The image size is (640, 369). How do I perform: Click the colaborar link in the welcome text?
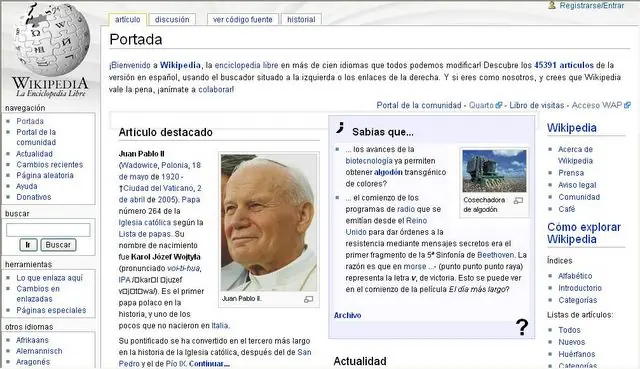coord(216,89)
